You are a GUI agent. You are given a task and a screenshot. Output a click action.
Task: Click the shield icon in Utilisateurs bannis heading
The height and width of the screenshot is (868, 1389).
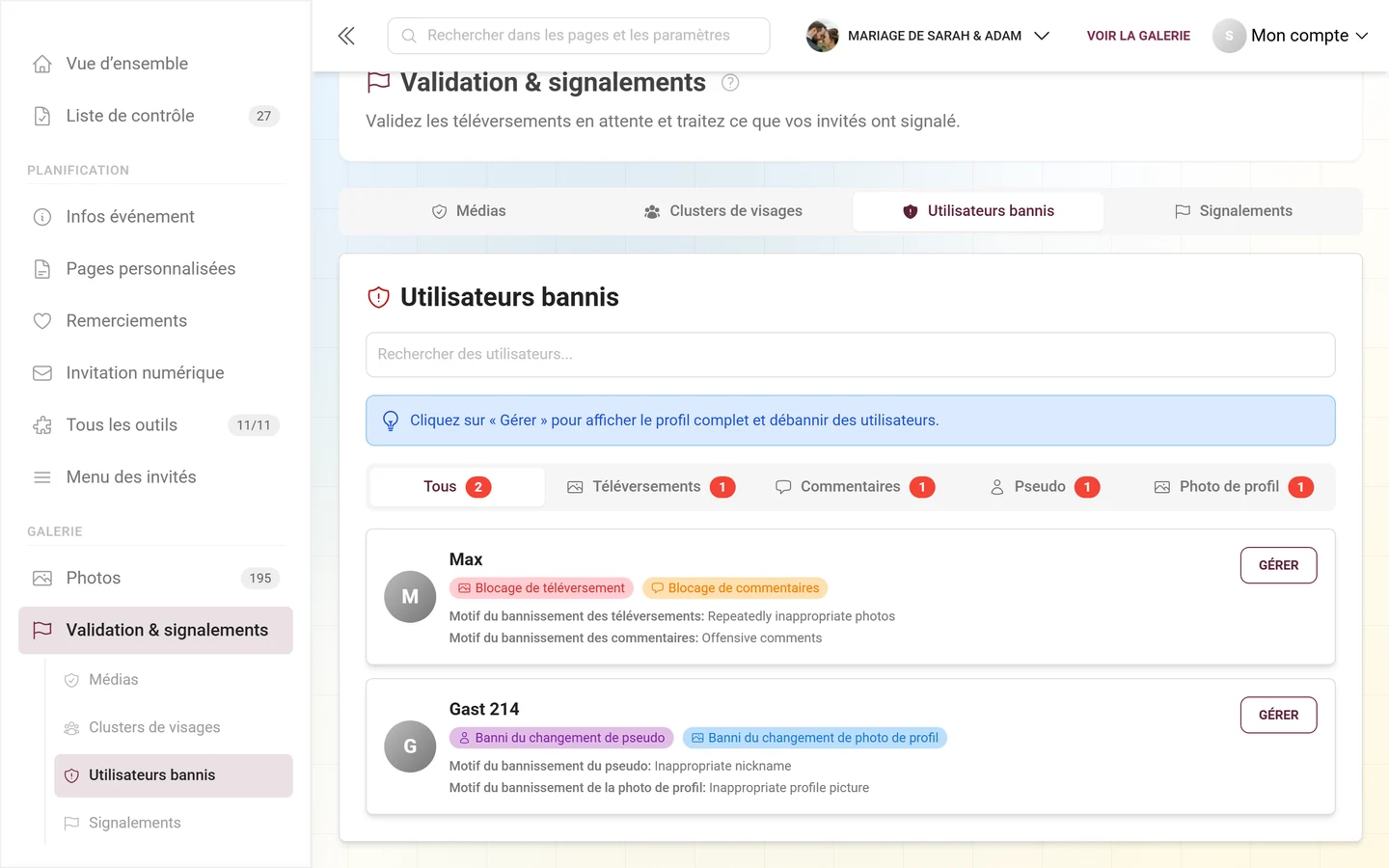(x=378, y=297)
